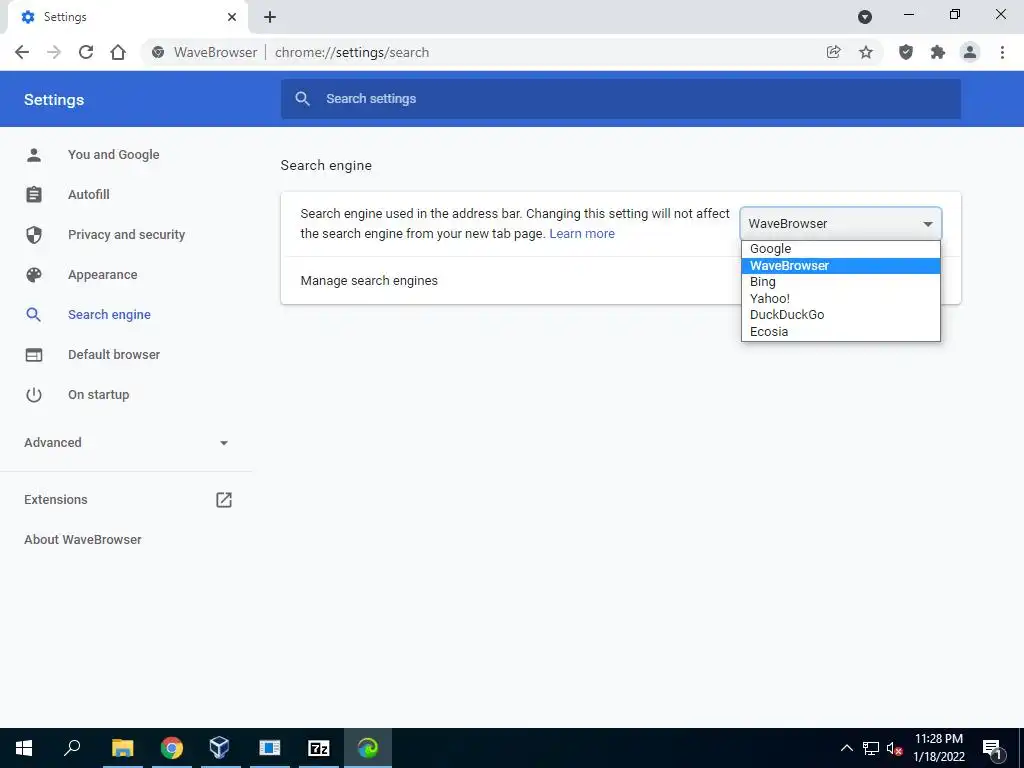Open the notification center icon
1024x768 pixels.
pyautogui.click(x=992, y=748)
